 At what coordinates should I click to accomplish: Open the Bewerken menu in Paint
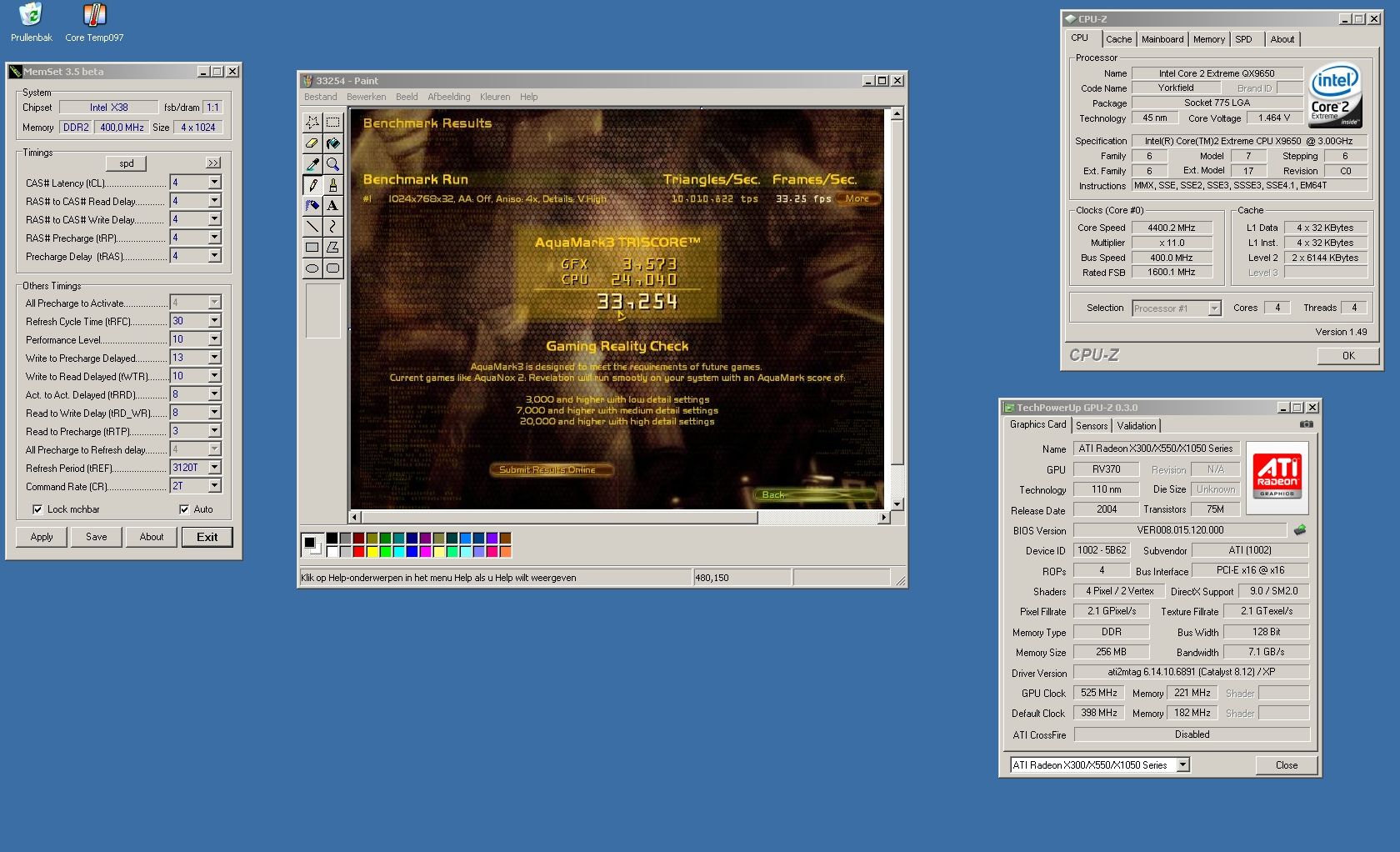pos(367,97)
